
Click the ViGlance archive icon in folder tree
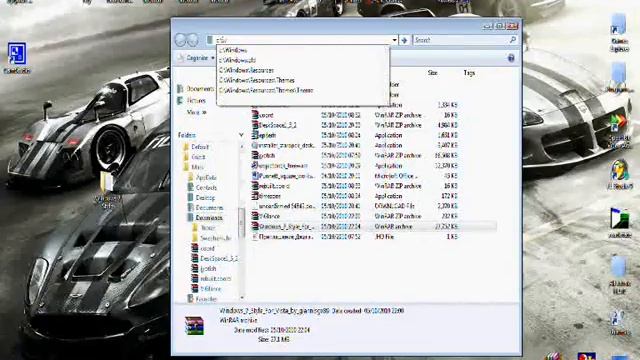click(195, 289)
